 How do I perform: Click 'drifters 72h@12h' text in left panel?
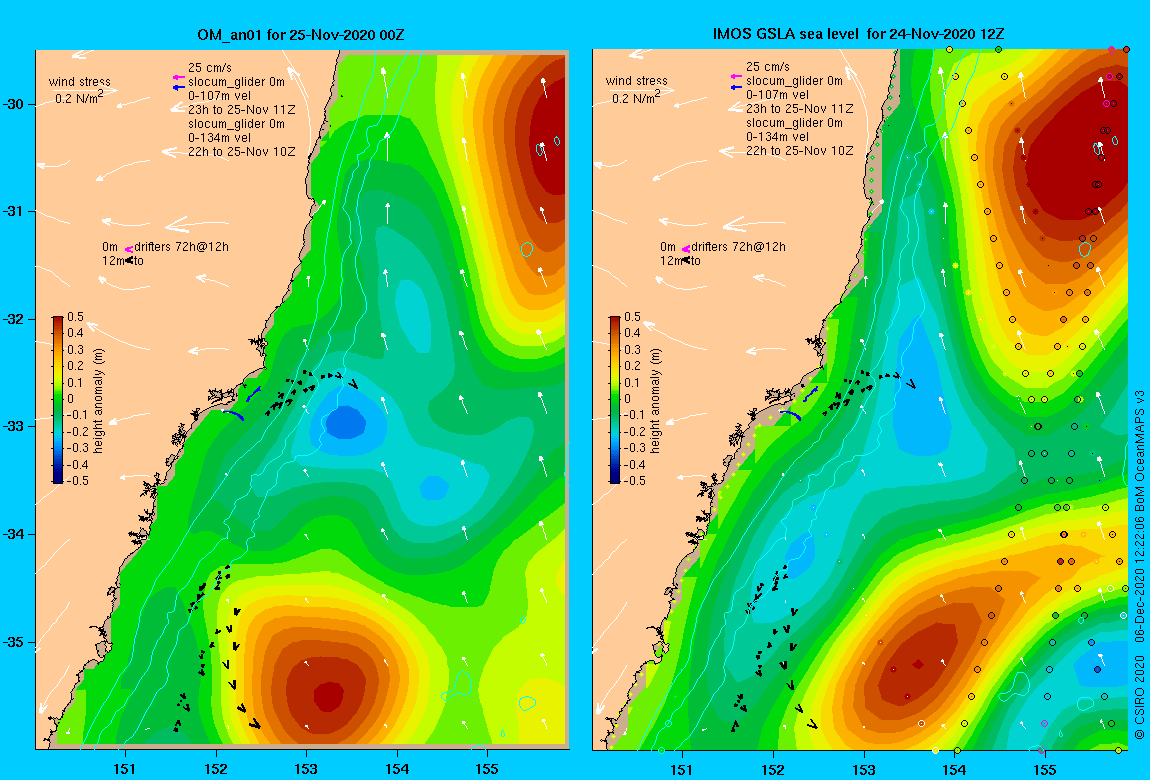pos(181,246)
